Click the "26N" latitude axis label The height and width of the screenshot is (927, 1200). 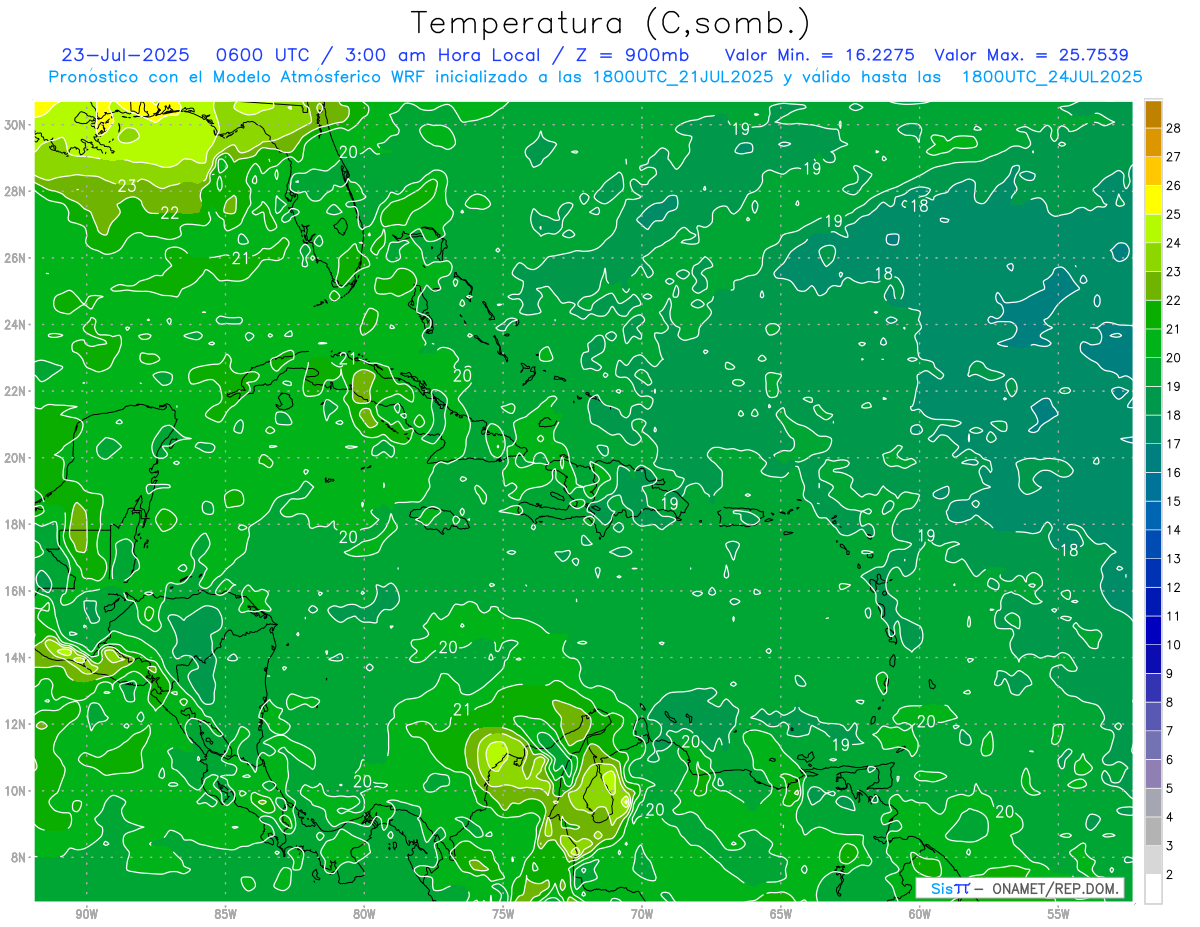(x=16, y=258)
